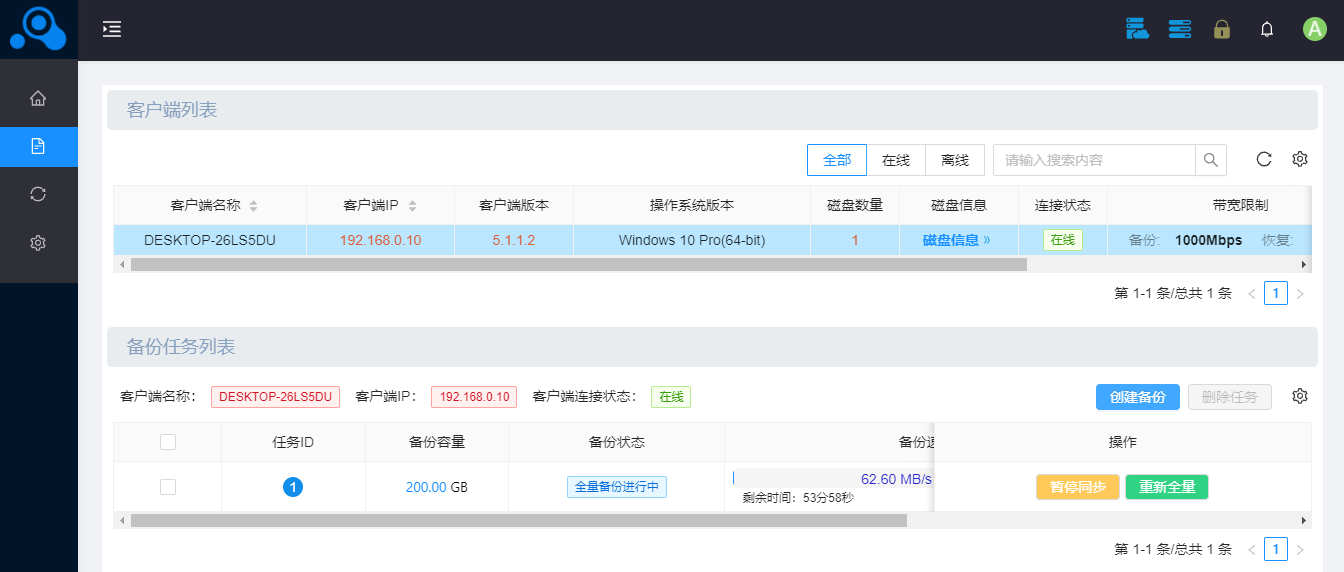Toggle select-all checkbox in task table header
The width and height of the screenshot is (1344, 572).
point(168,442)
